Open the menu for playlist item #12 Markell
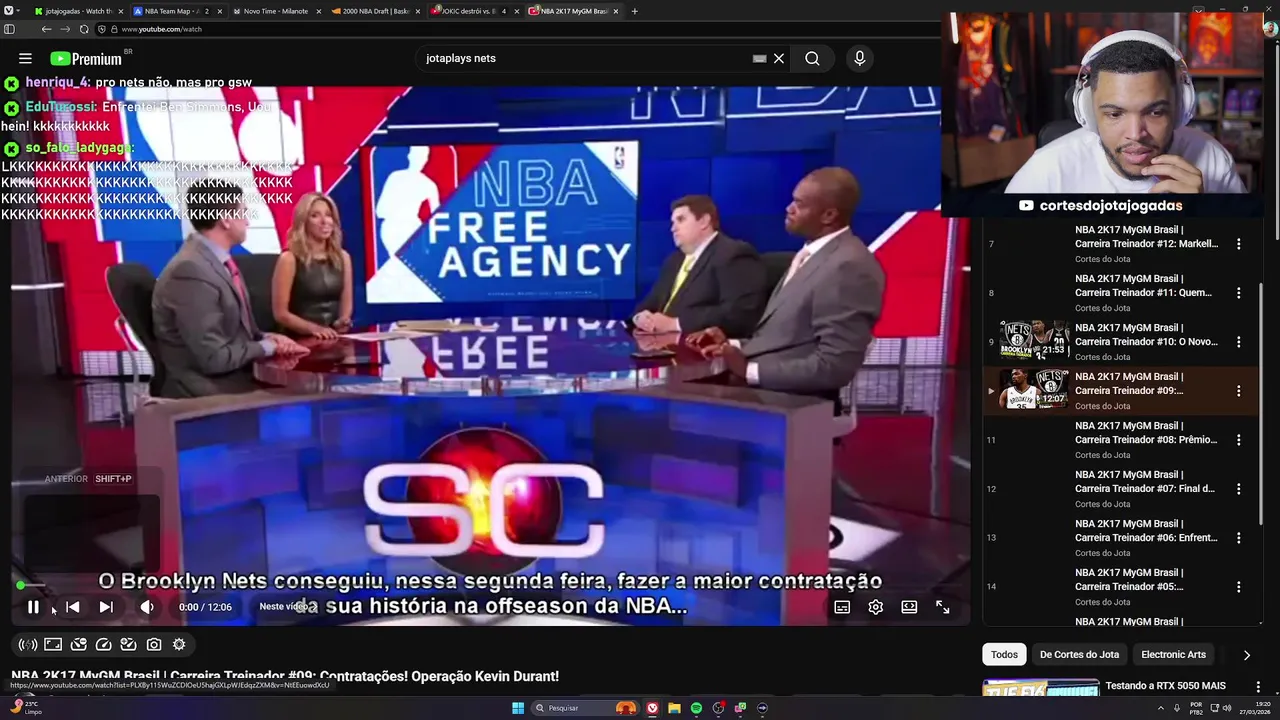This screenshot has width=1280, height=720. tap(1238, 244)
